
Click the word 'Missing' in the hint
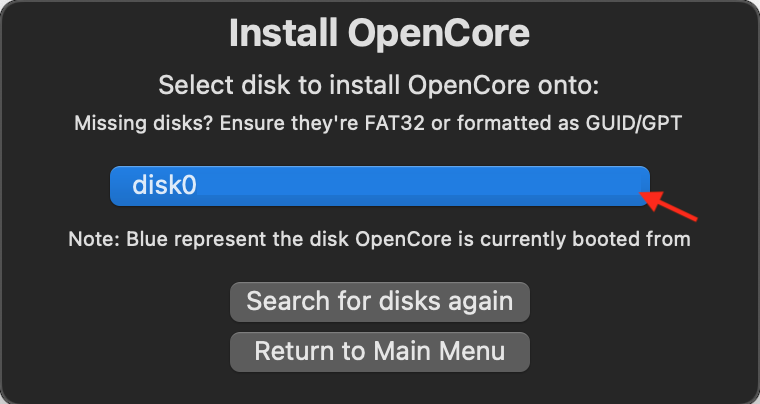110,125
